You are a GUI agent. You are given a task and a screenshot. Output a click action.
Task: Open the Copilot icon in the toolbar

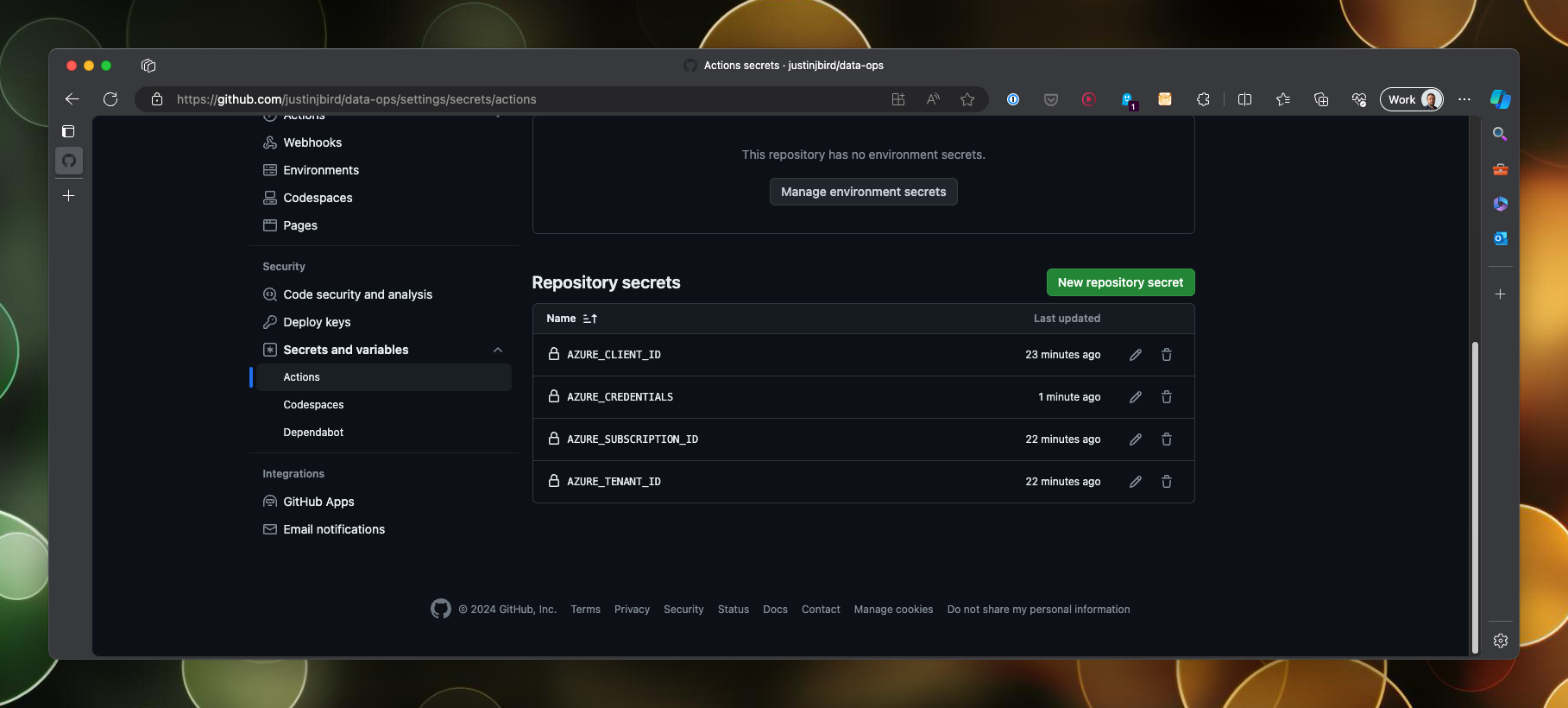pos(1501,99)
